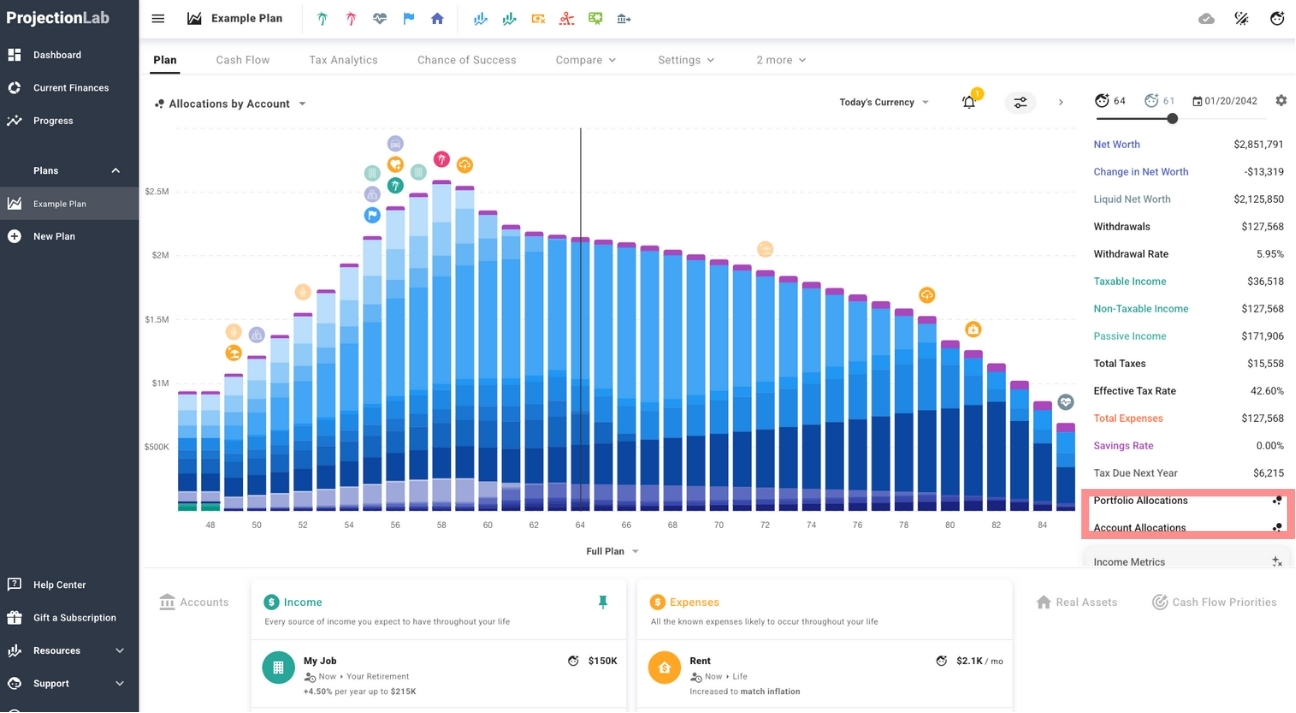Click the green pin icon on Income card
The height and width of the screenshot is (713, 1296).
(602, 602)
